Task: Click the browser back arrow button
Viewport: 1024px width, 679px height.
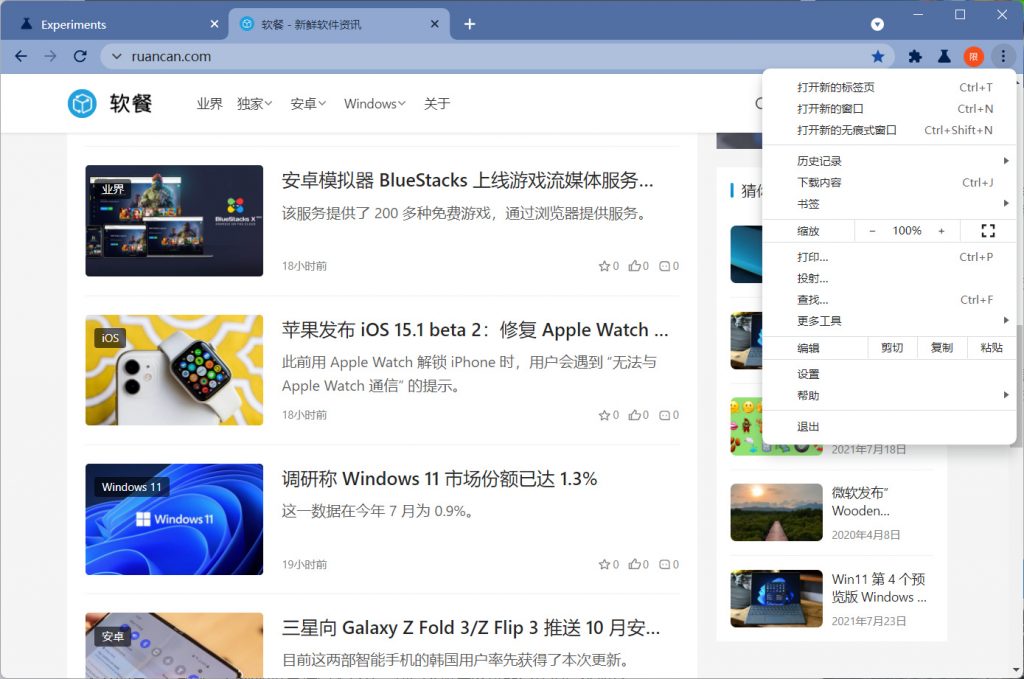Action: (x=21, y=56)
